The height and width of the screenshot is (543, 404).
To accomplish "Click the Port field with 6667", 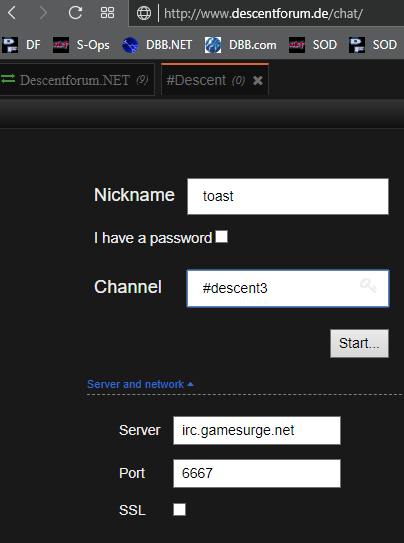I will coord(257,473).
